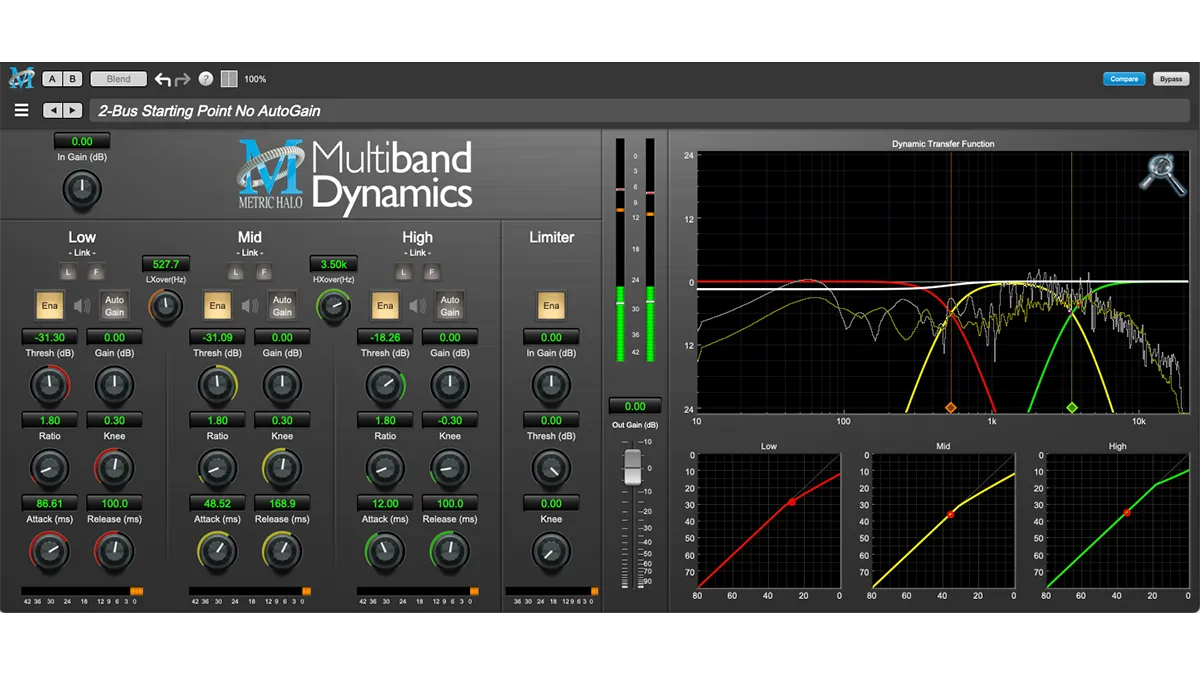
Task: Click the HXover 3.50k value field
Action: 333,264
